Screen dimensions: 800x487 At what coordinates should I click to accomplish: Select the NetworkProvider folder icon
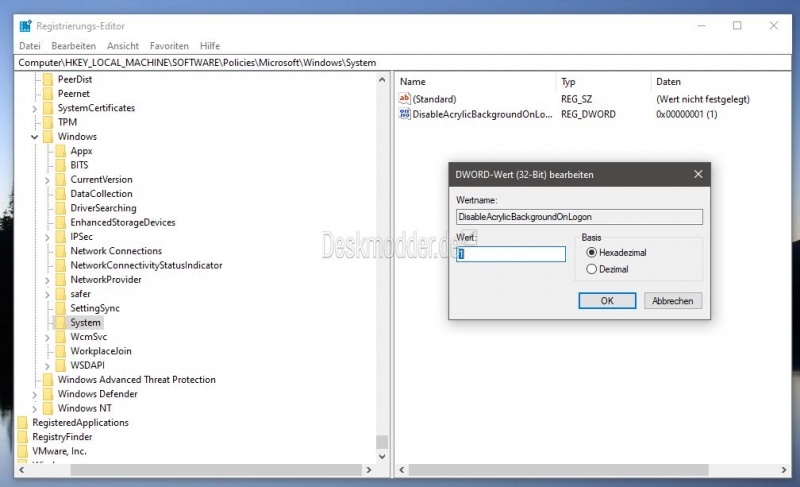click(61, 279)
